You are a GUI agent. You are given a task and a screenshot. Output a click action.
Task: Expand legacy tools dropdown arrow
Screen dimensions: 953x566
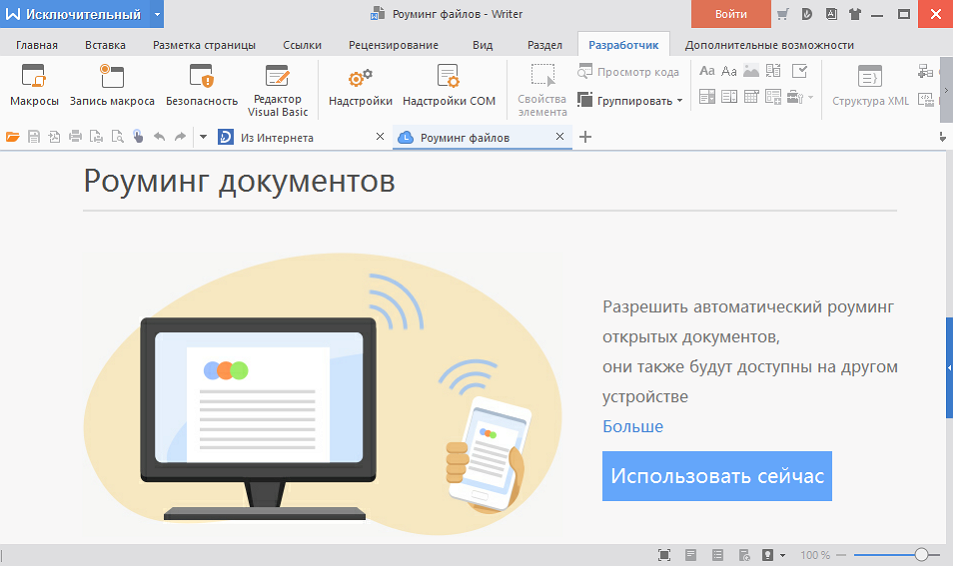tap(811, 97)
